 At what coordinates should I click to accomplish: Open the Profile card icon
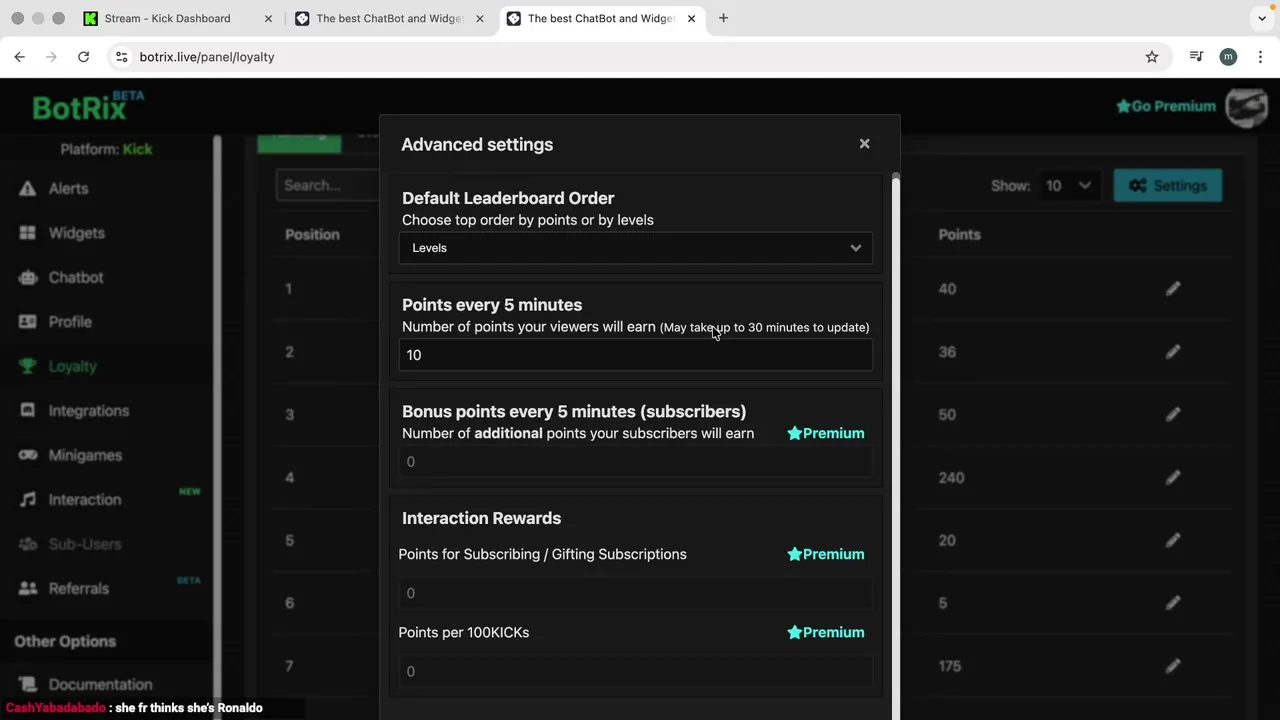point(27,322)
